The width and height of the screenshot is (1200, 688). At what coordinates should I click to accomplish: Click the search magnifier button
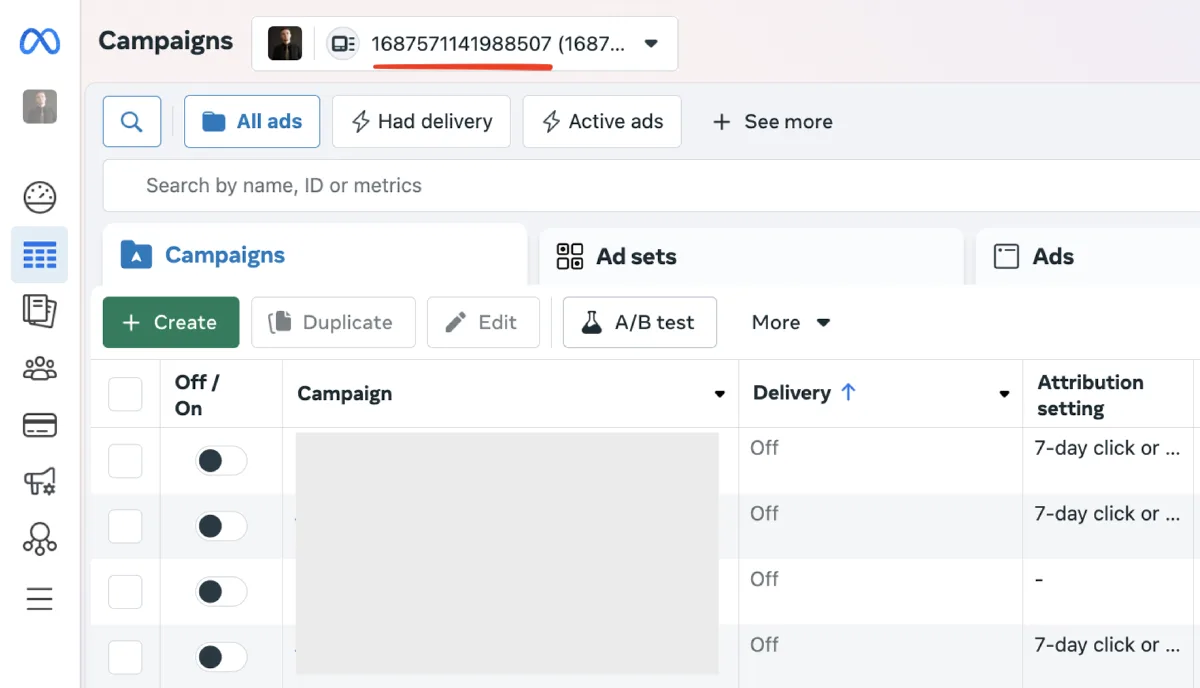132,122
